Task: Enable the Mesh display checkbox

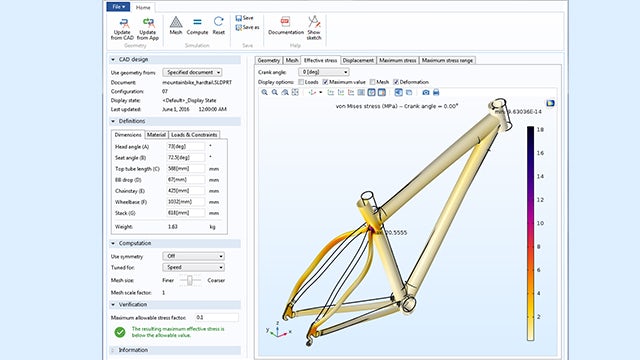Action: coord(372,82)
